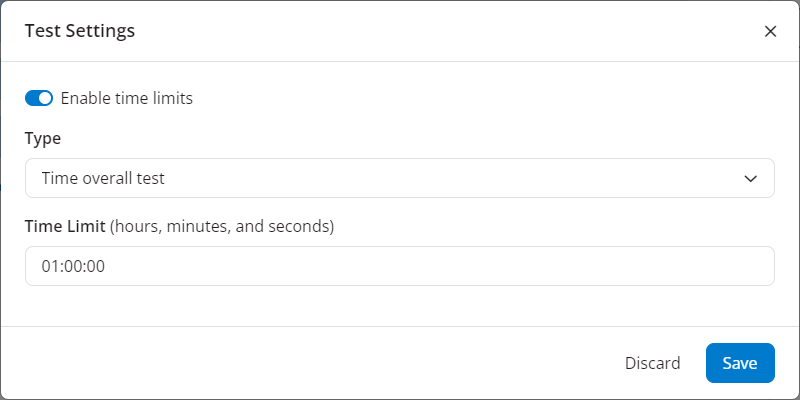Viewport: 800px width, 400px height.
Task: Click the blue Save button
Action: [x=740, y=363]
